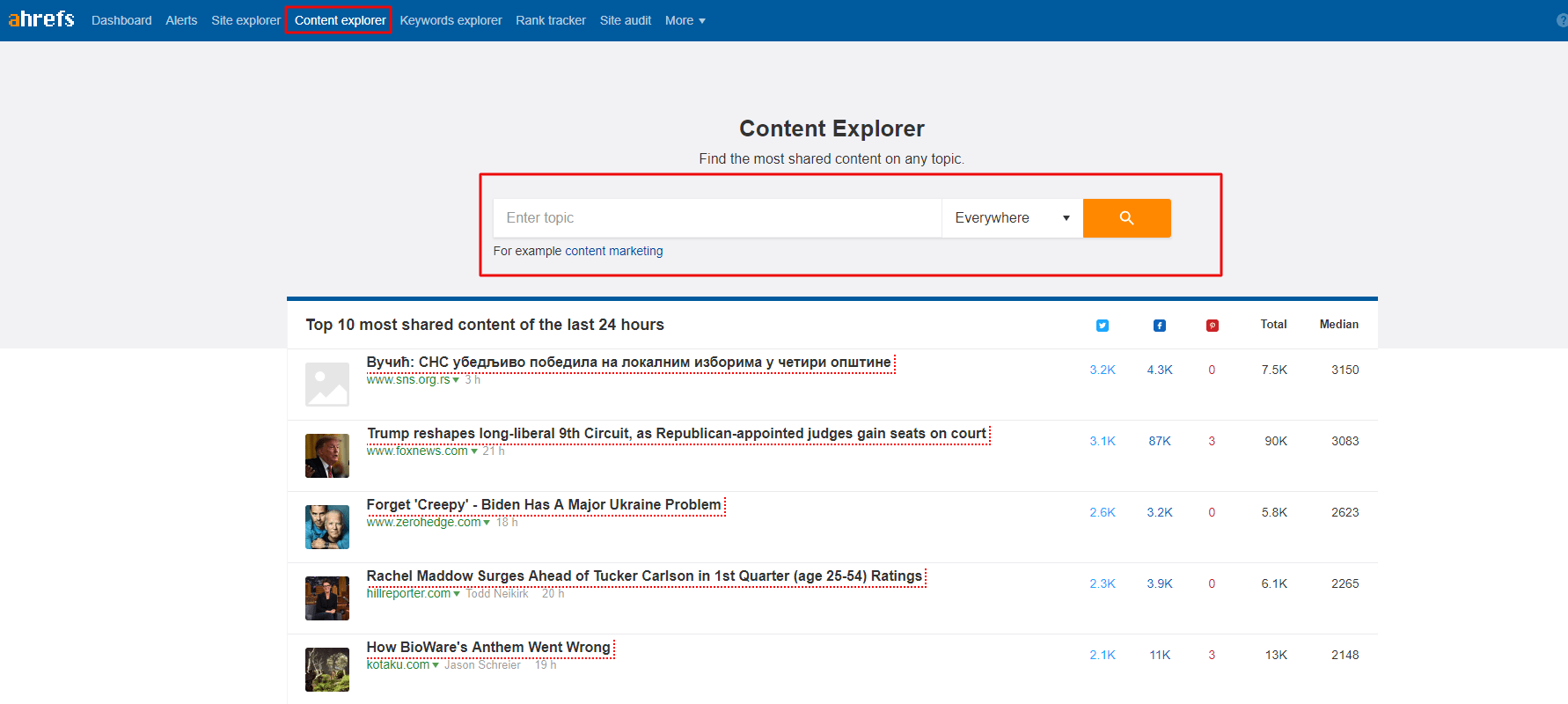Click author name Todd Neikirk
Viewport: 1568px width, 704px height.
click(x=497, y=594)
